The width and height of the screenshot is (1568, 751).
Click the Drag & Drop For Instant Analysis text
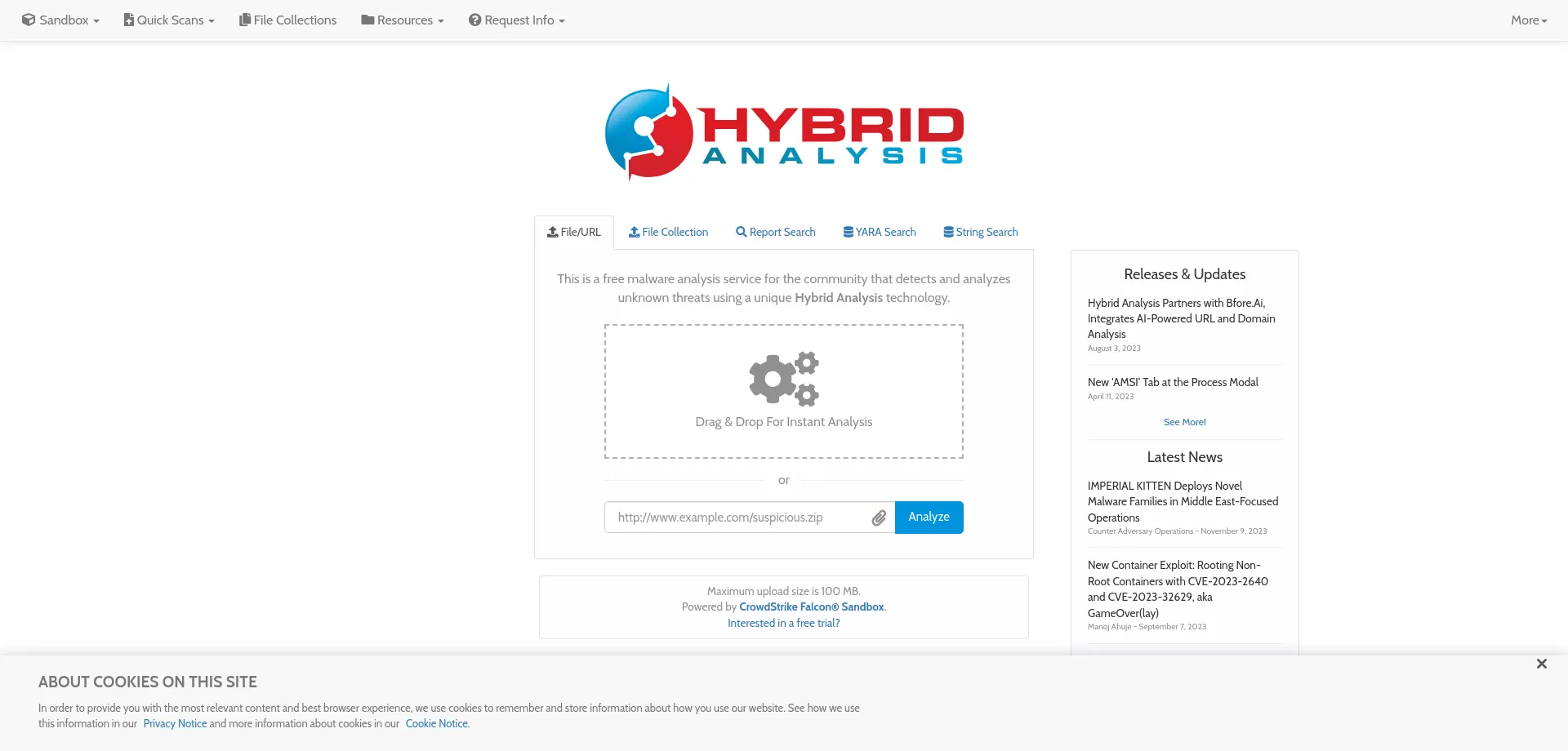coord(784,422)
